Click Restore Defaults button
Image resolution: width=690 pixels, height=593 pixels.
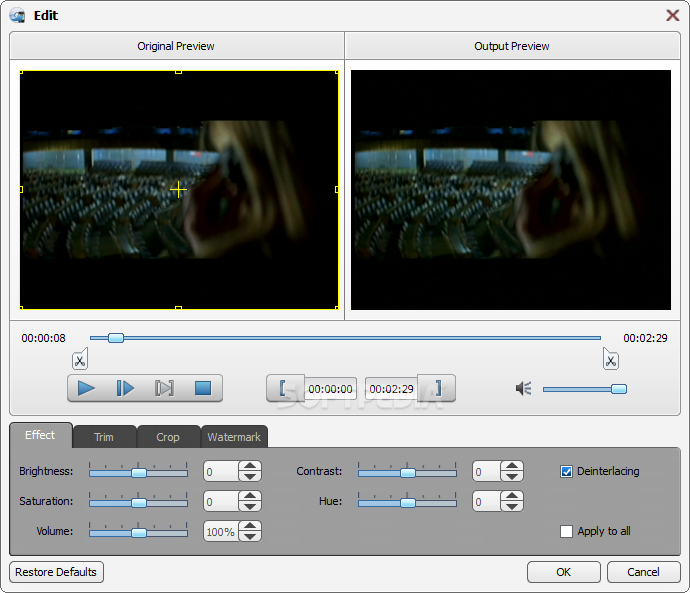point(56,572)
